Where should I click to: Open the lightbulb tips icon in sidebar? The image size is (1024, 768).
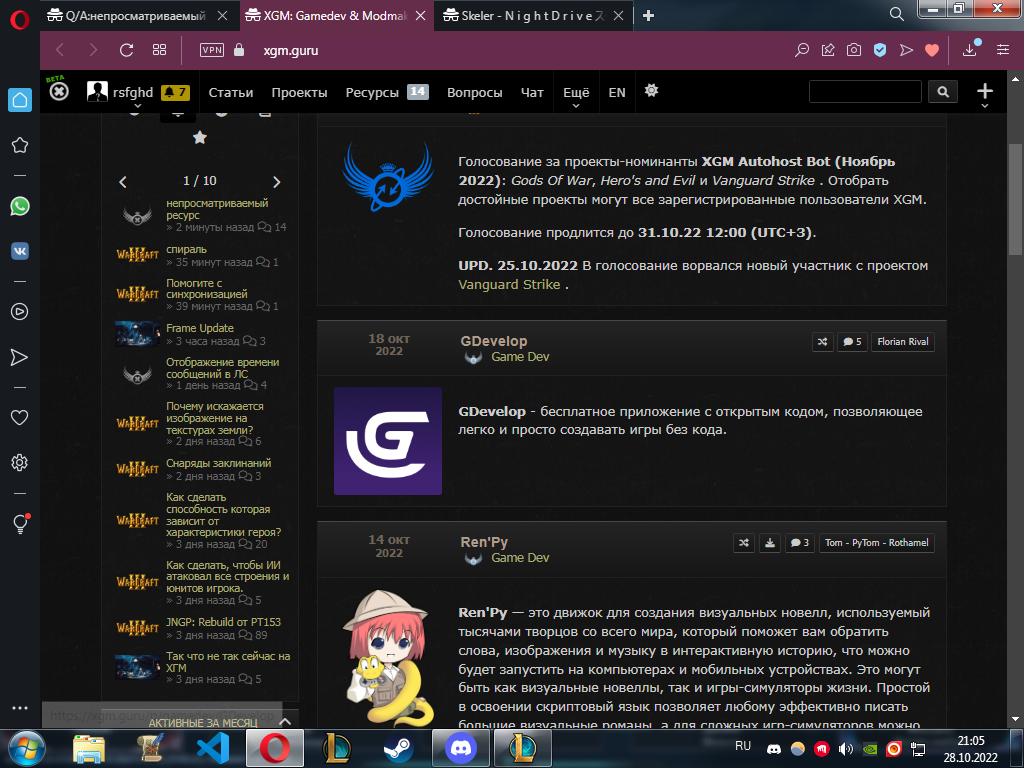click(20, 524)
